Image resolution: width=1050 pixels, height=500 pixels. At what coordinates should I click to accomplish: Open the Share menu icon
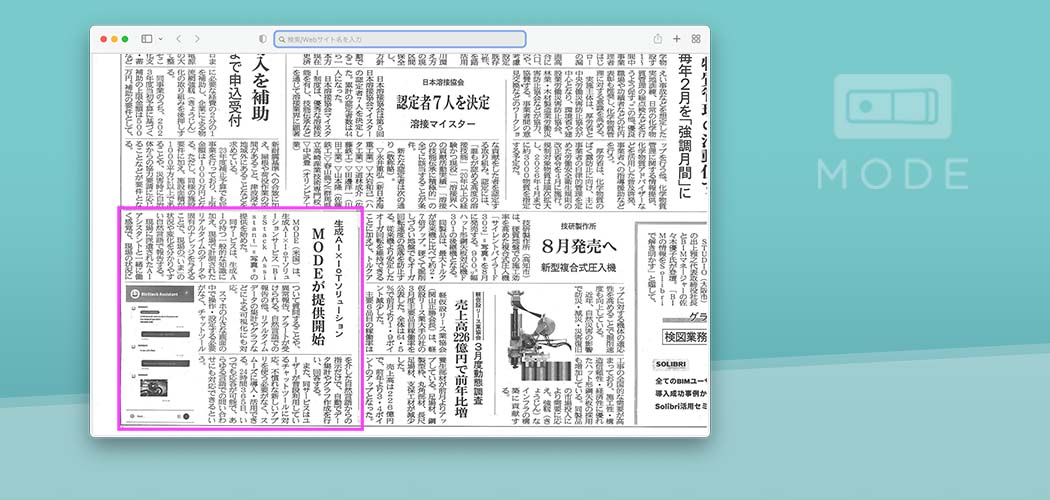pyautogui.click(x=657, y=39)
